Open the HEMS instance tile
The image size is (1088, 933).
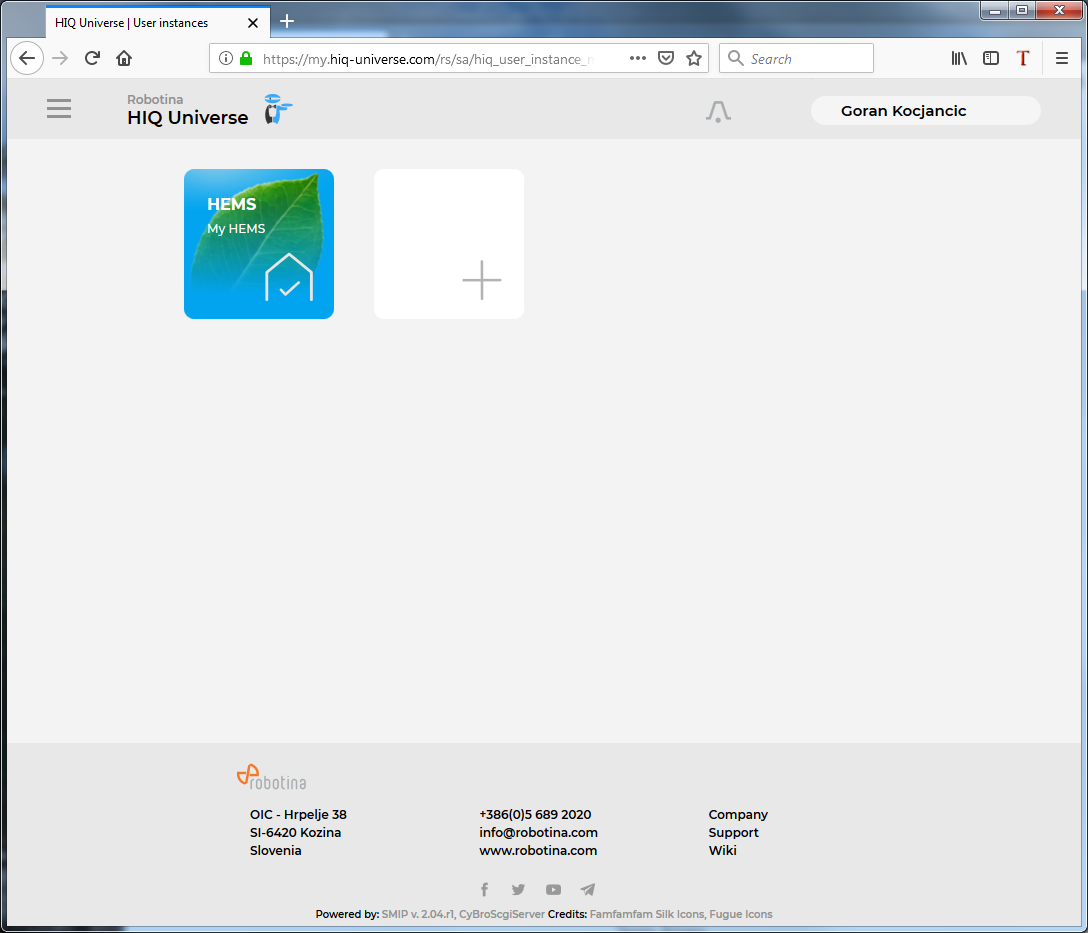click(x=259, y=244)
